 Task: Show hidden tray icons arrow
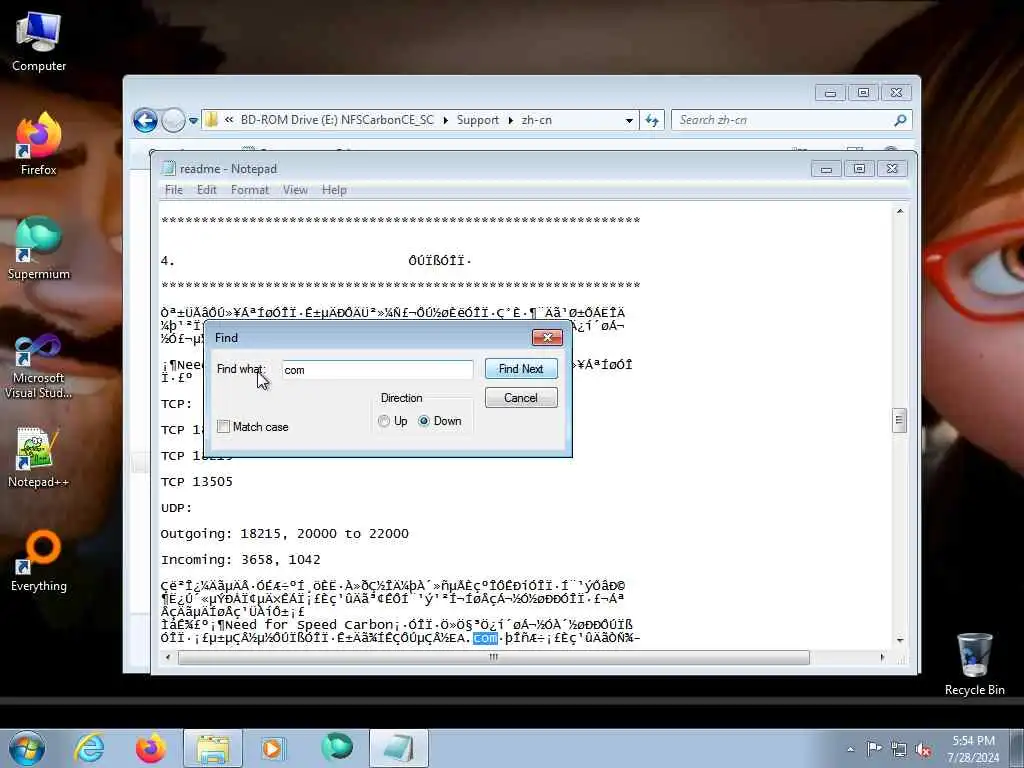pos(850,749)
